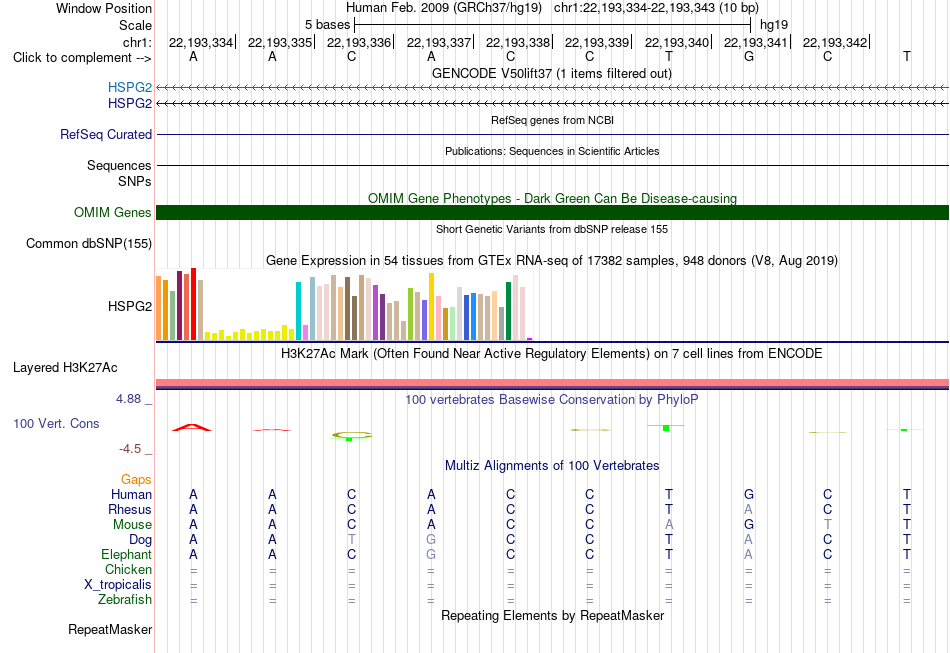Click the Sequences track label
Screen dimensions: 950x653
[x=119, y=165]
